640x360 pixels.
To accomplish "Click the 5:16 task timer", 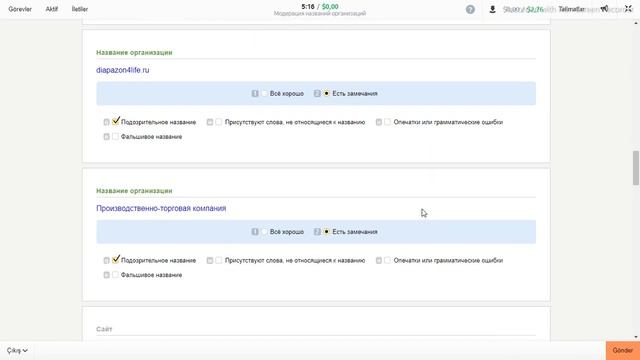I will pos(308,7).
